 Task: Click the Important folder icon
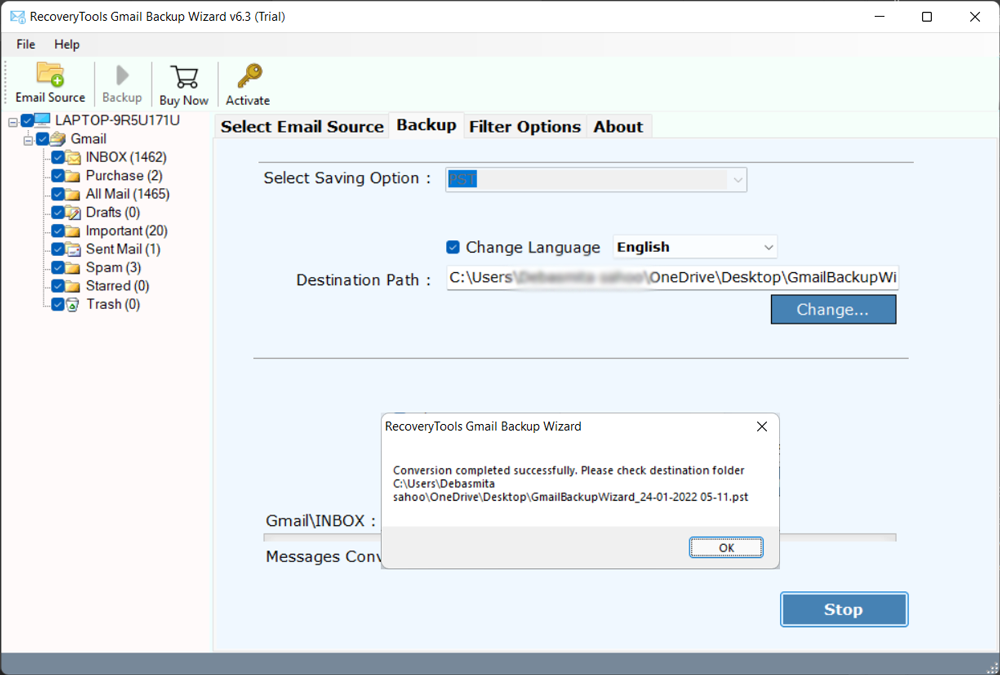pos(73,231)
